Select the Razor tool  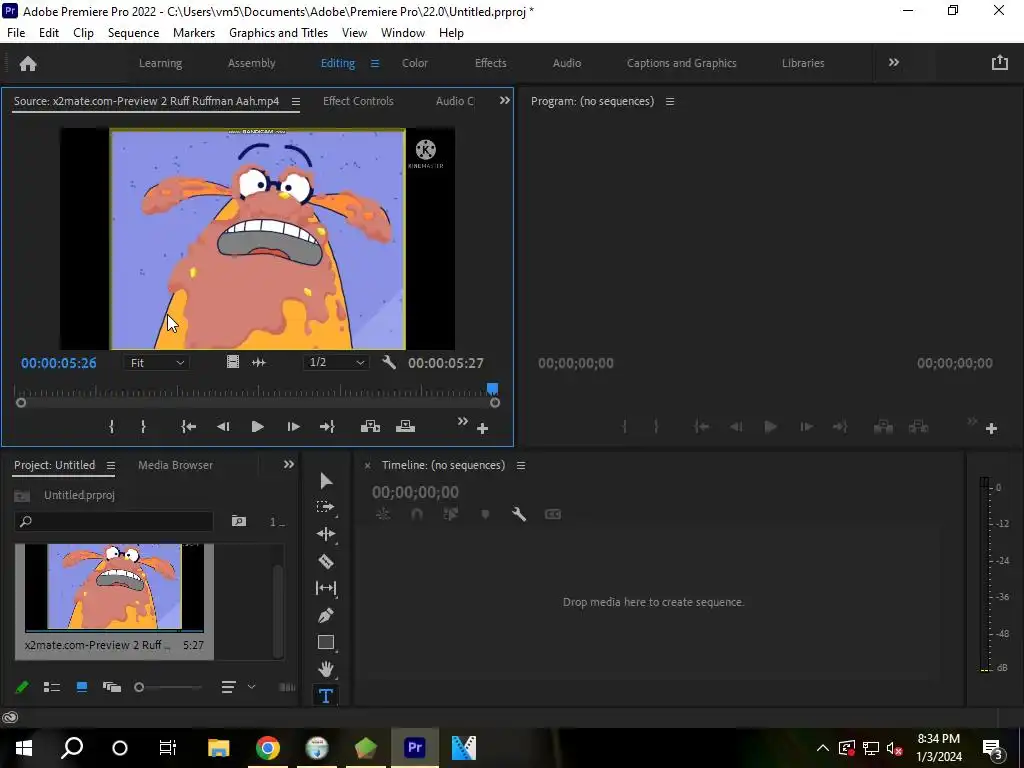[x=326, y=561]
